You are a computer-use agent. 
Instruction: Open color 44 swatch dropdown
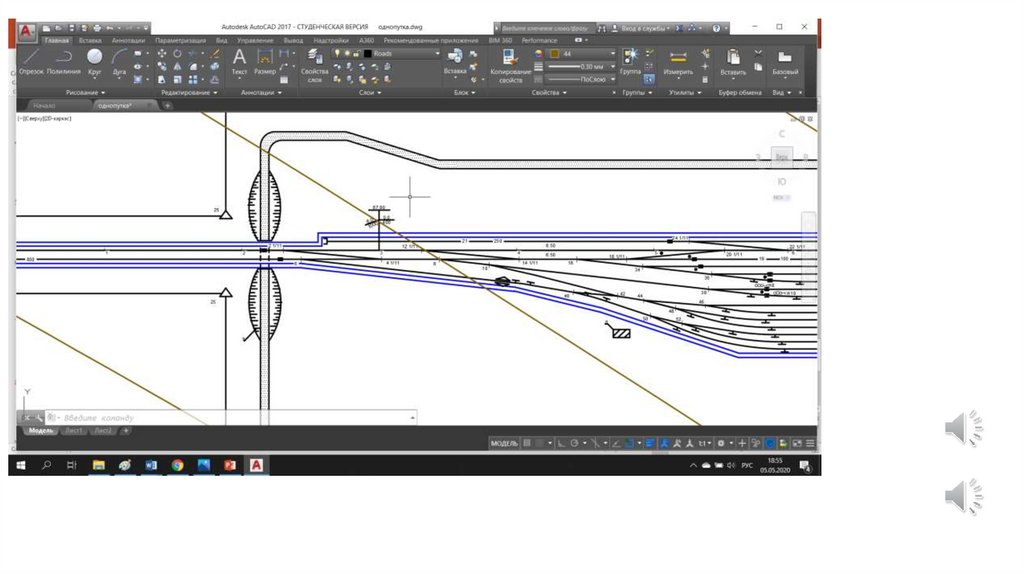pyautogui.click(x=580, y=53)
